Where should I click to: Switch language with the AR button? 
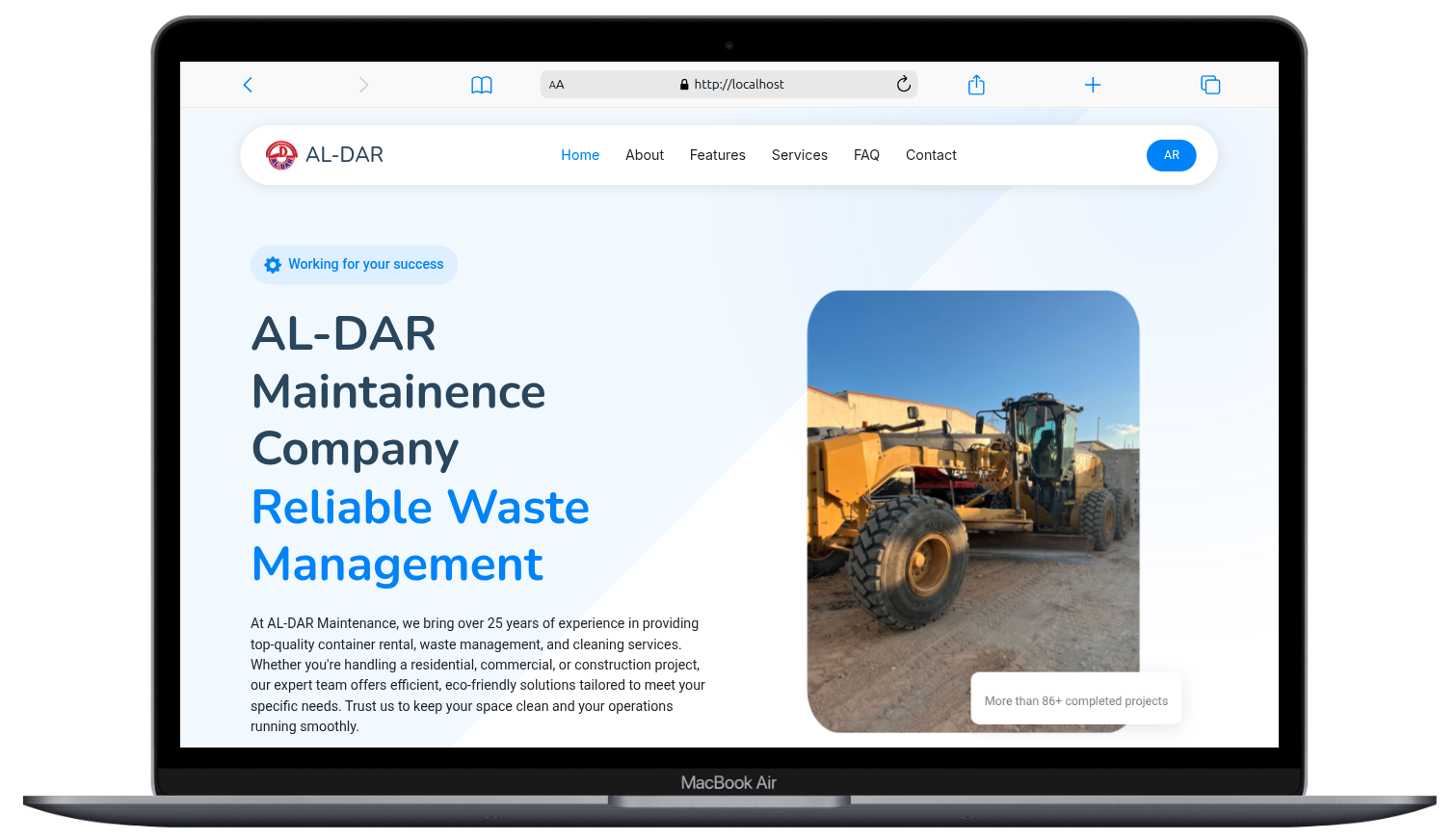click(1172, 155)
